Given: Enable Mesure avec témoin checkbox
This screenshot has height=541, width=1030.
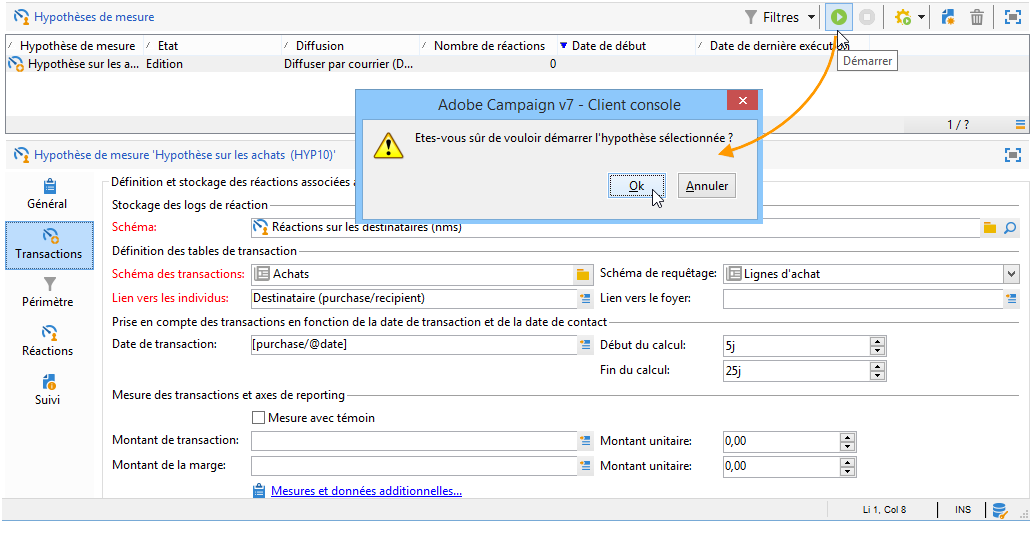Looking at the screenshot, I should [258, 418].
